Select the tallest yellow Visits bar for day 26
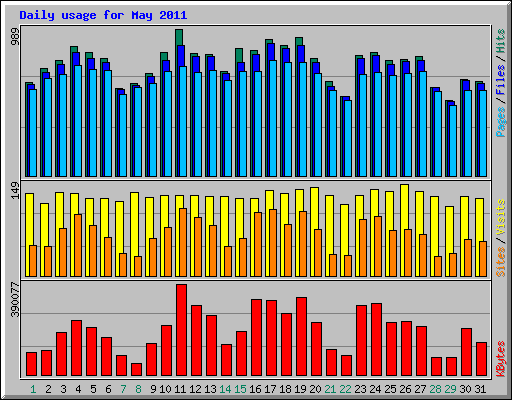The image size is (512, 400). point(404,207)
